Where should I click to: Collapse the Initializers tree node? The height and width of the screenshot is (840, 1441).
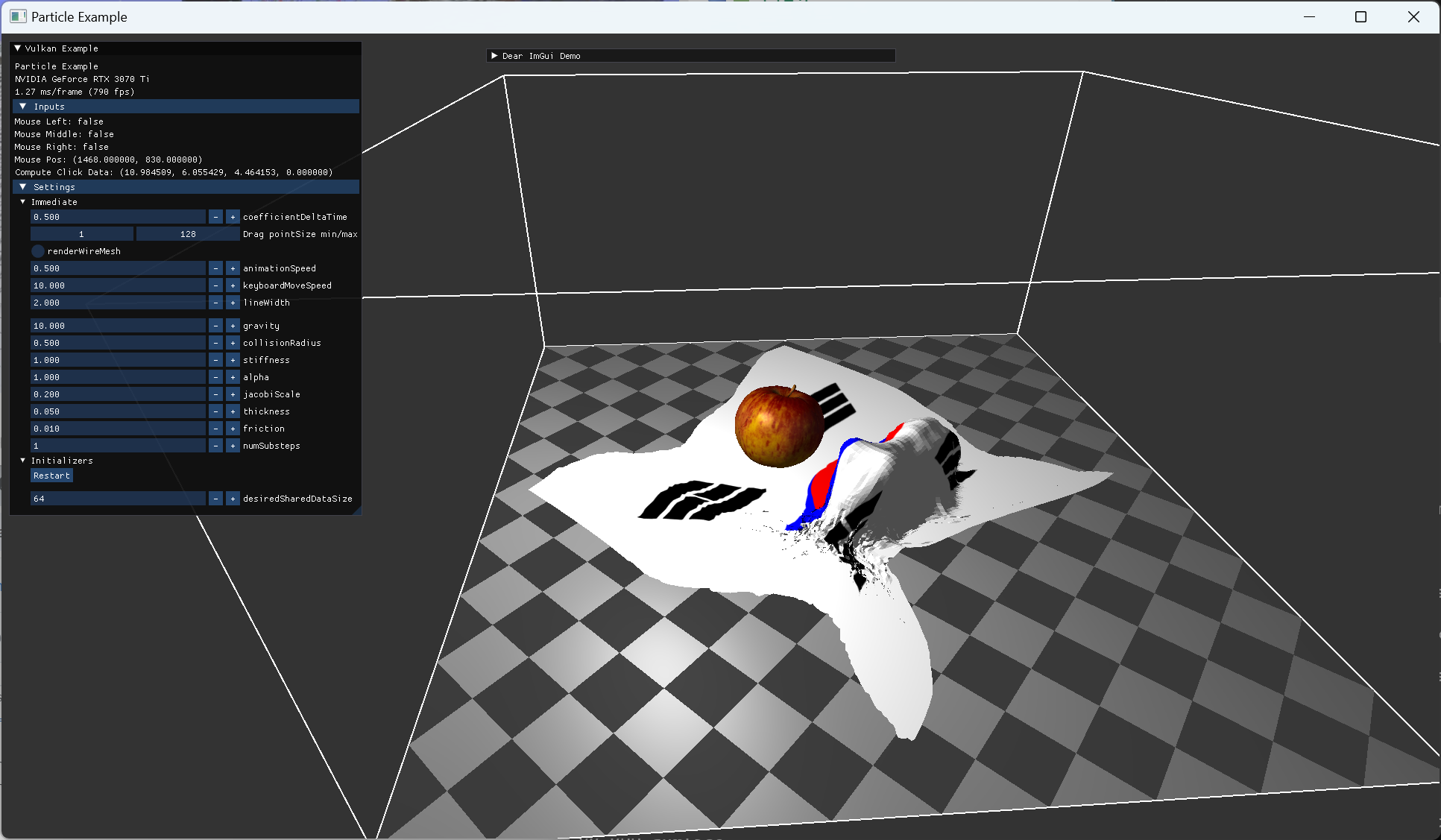(23, 461)
